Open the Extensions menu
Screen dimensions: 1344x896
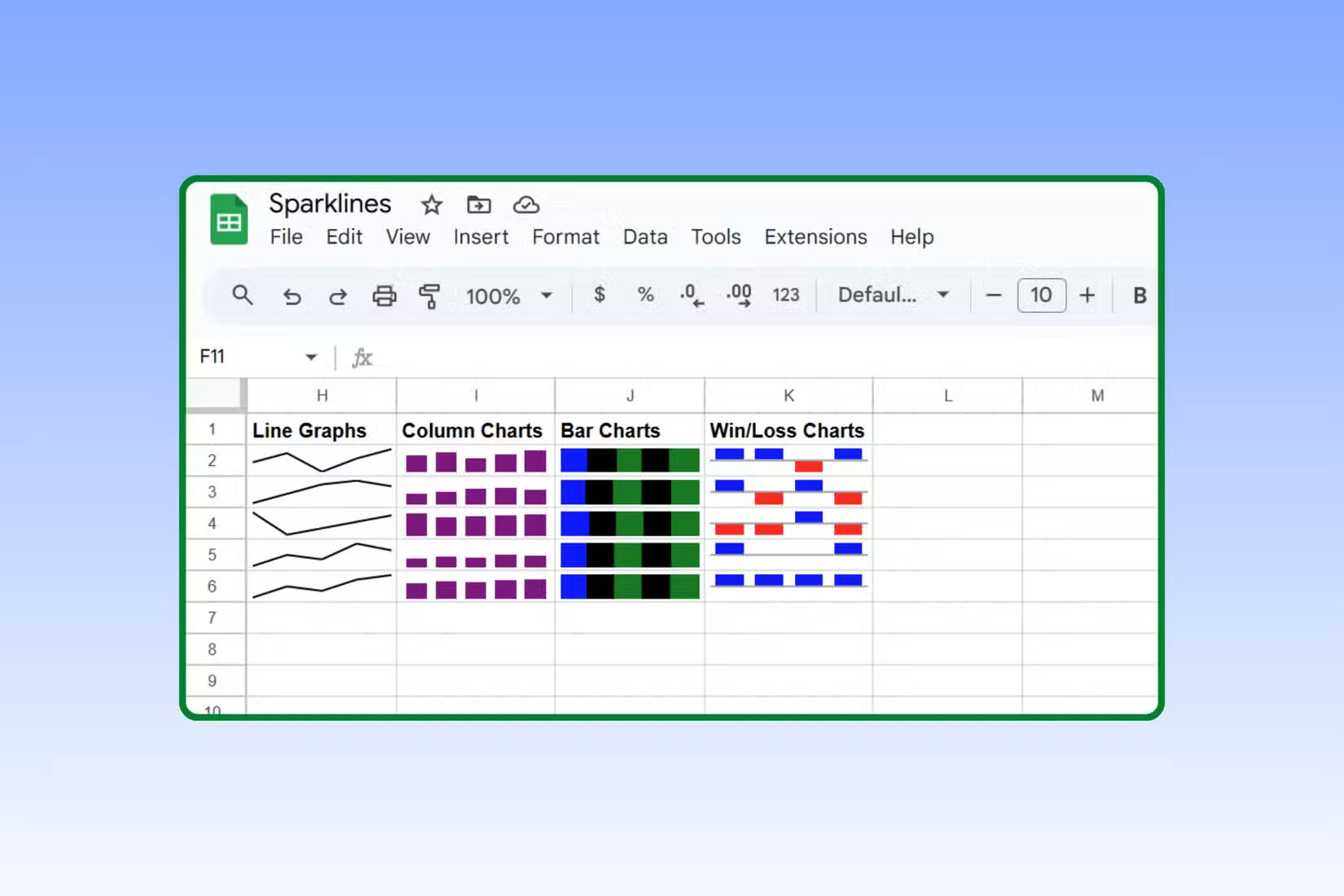(815, 237)
